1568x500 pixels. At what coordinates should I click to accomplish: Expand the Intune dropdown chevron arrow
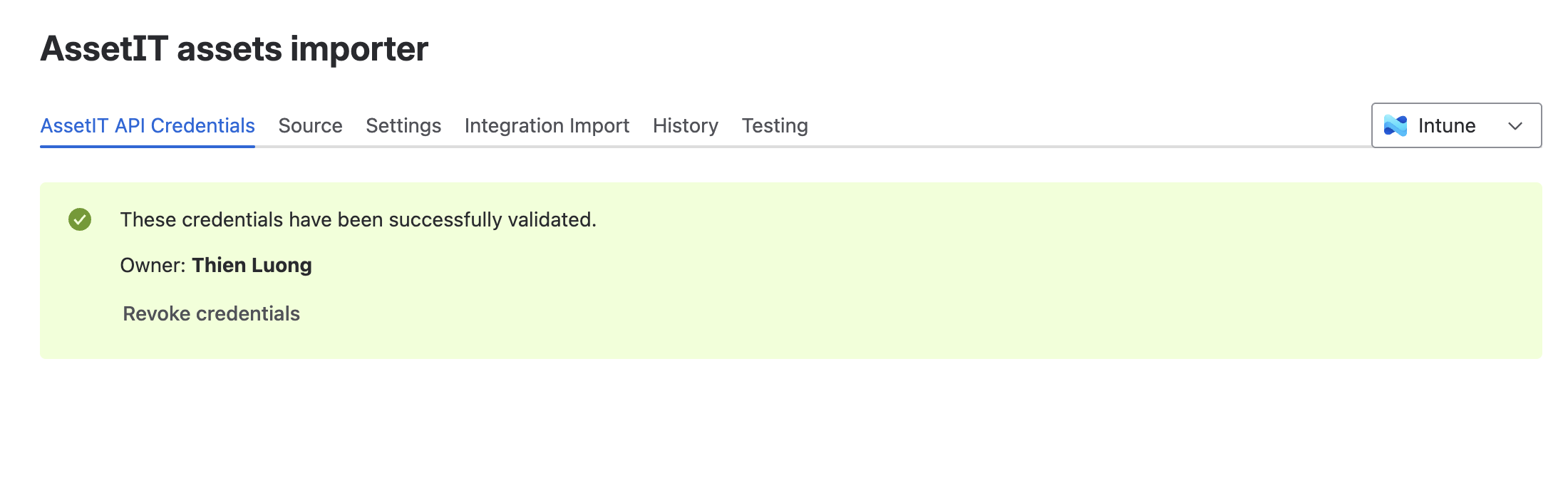tap(1515, 126)
